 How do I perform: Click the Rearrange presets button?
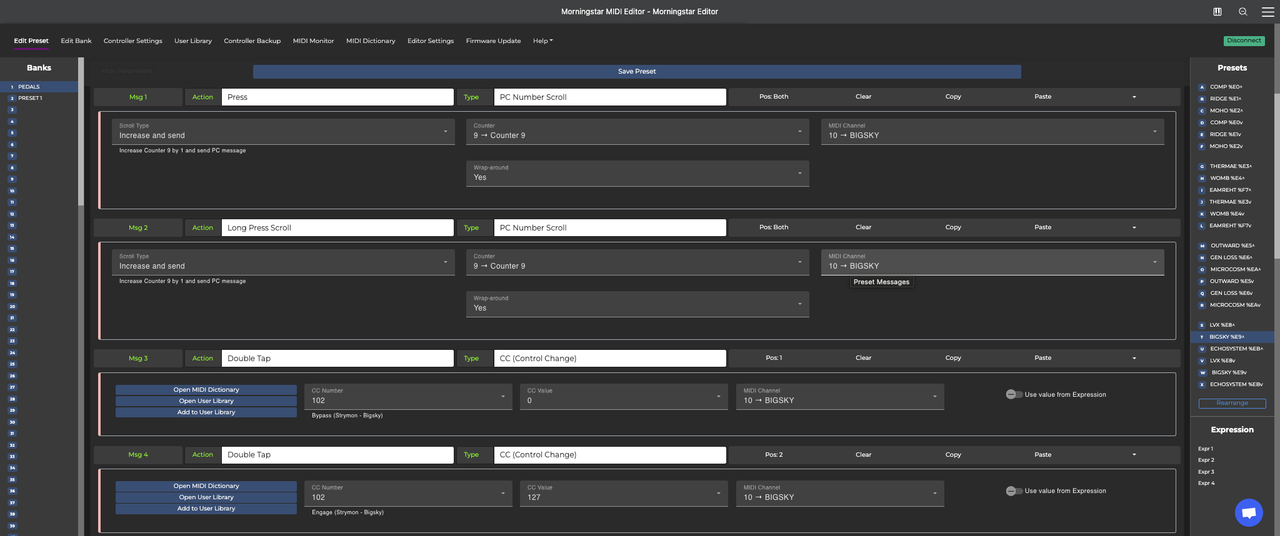coord(1232,404)
